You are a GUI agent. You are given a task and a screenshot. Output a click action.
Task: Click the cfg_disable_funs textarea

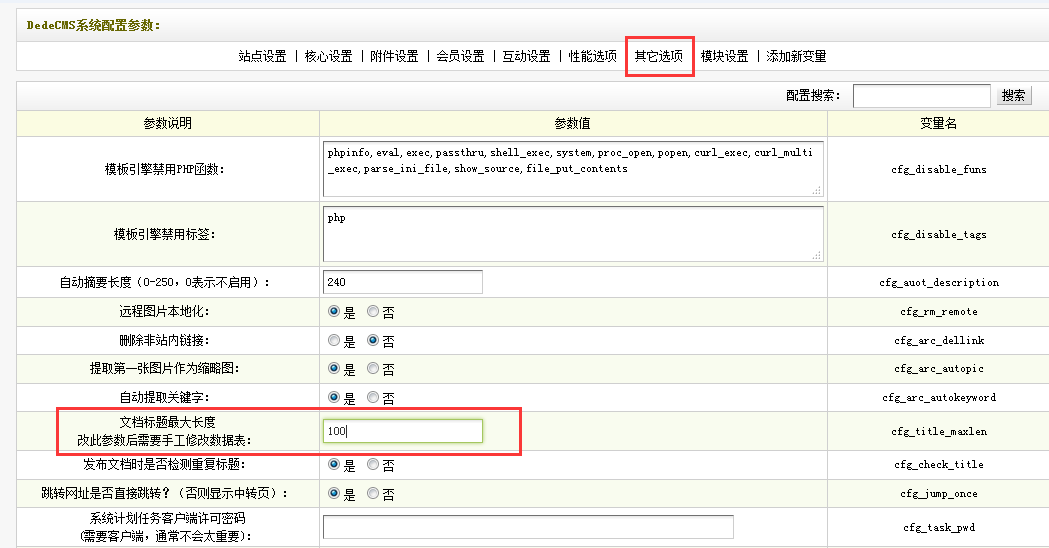[x=572, y=168]
